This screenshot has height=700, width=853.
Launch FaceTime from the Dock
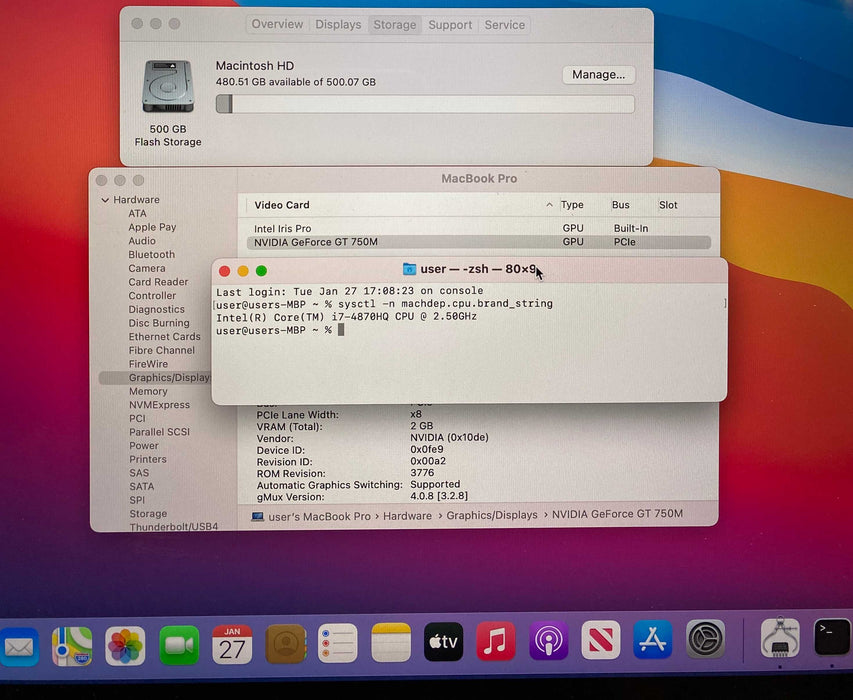click(x=179, y=646)
